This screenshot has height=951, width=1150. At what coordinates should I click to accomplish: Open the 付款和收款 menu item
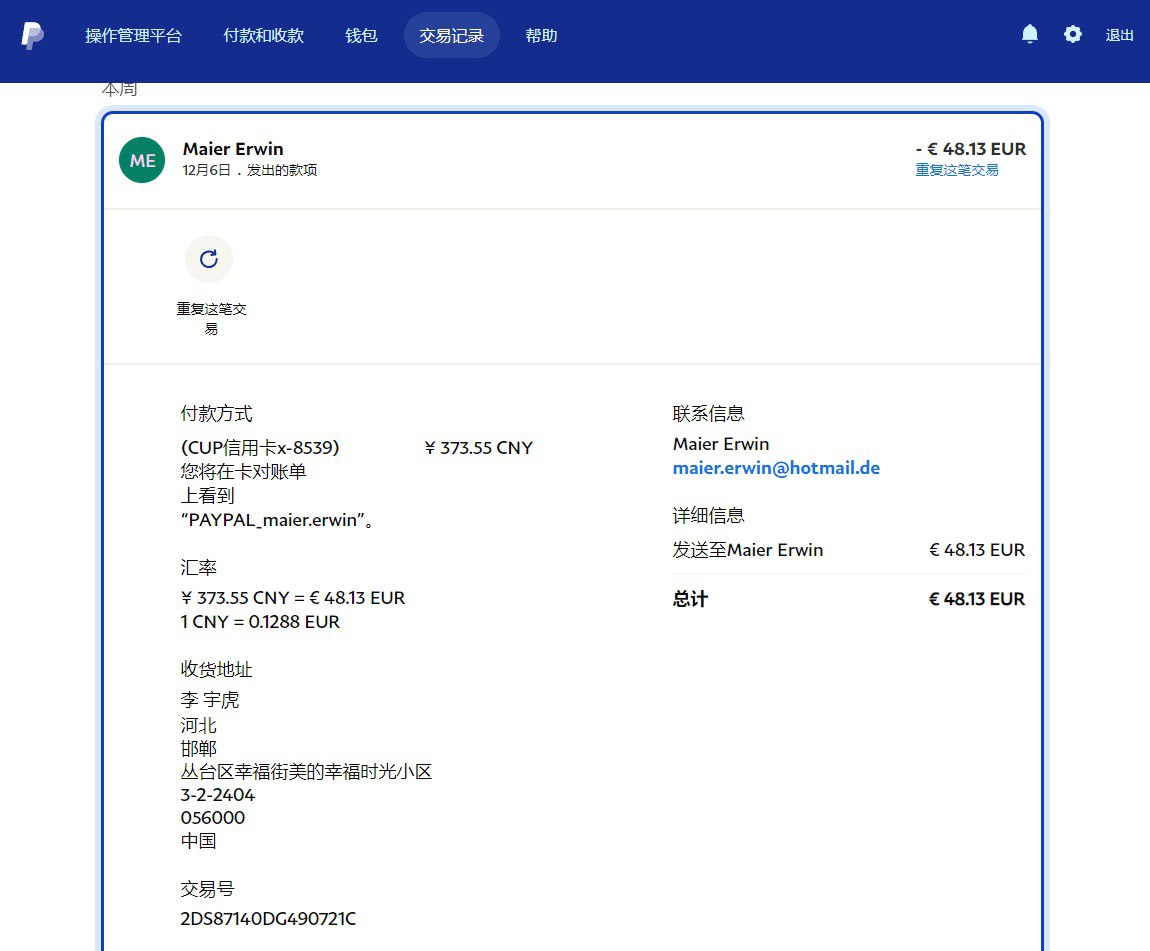(x=263, y=36)
